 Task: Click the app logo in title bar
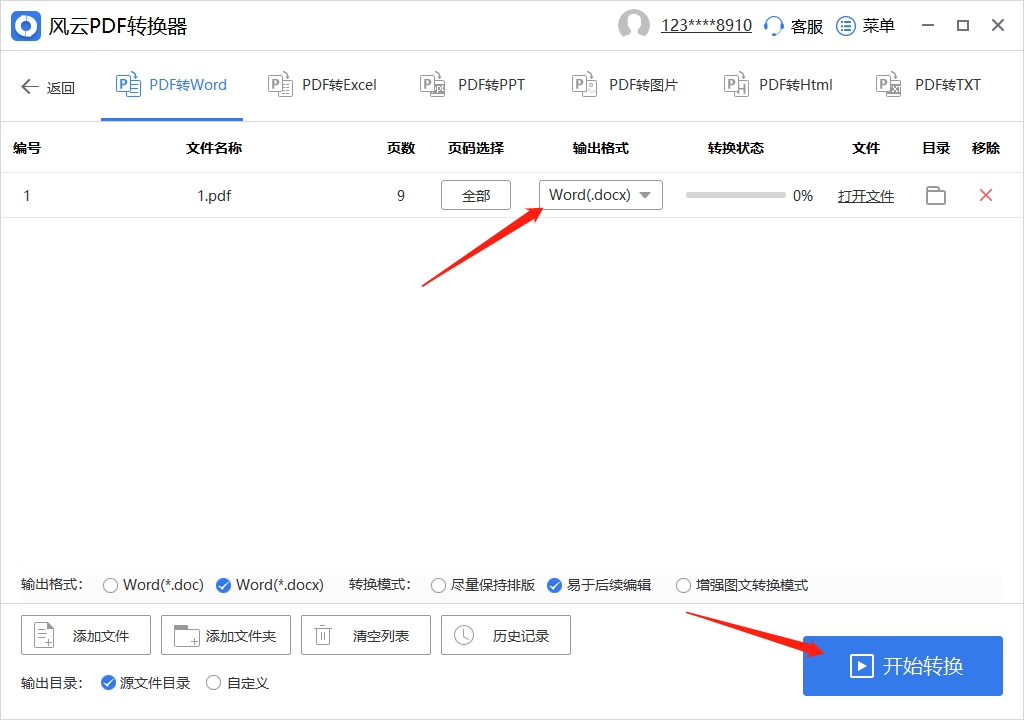(26, 26)
